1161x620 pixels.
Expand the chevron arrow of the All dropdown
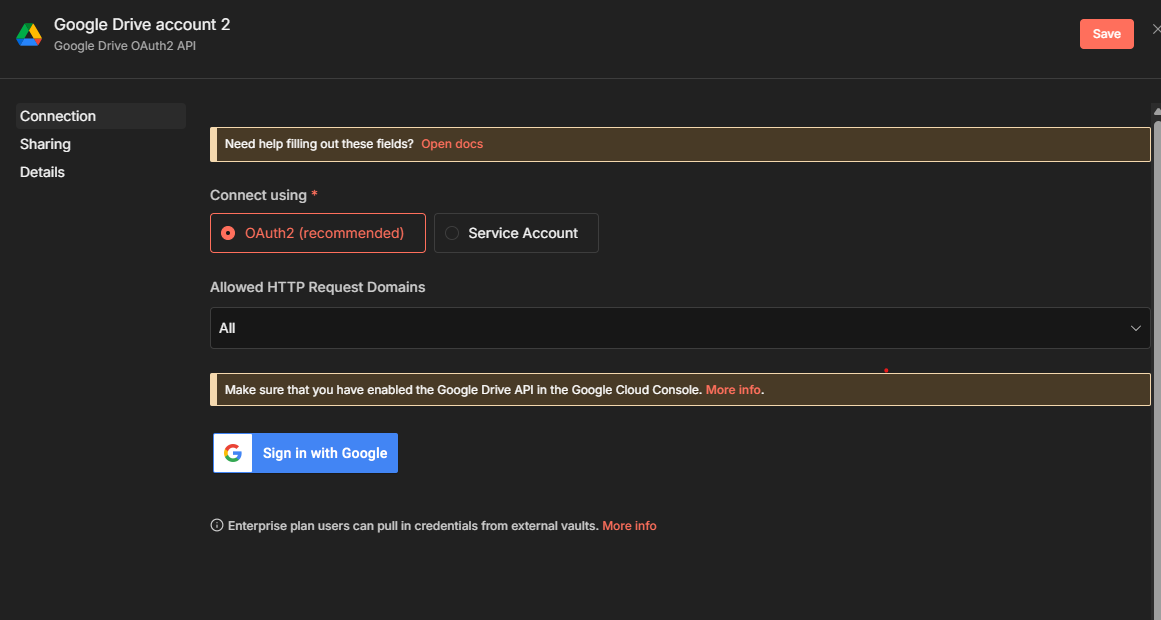click(x=1136, y=328)
